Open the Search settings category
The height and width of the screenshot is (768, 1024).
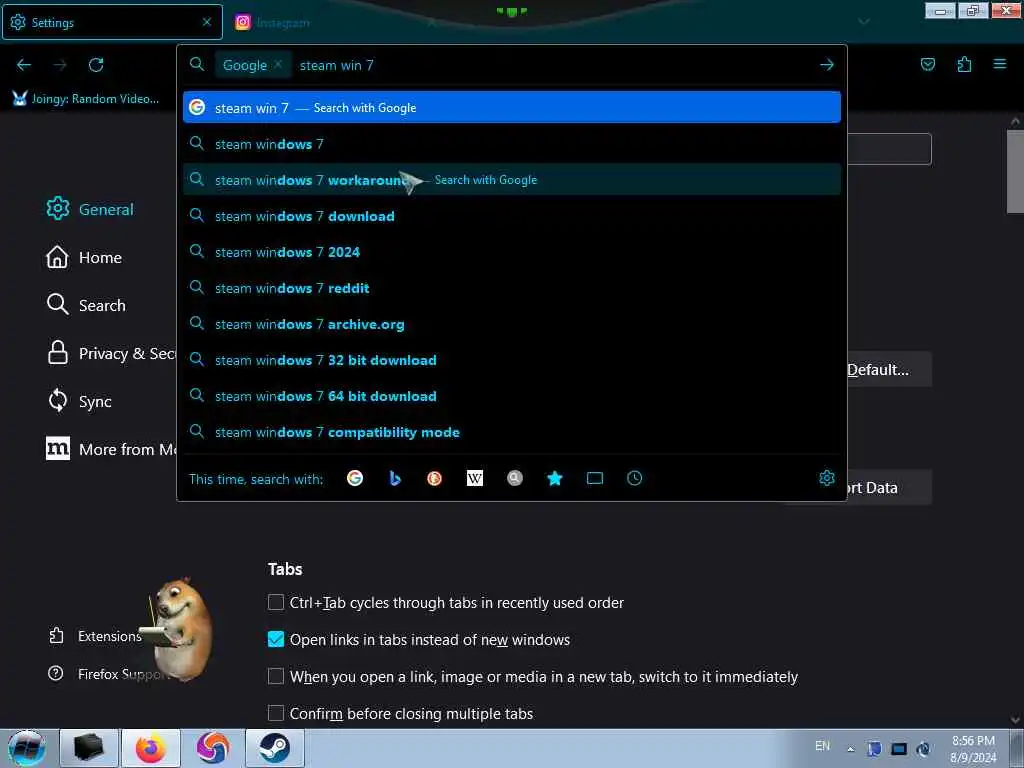[x=86, y=305]
